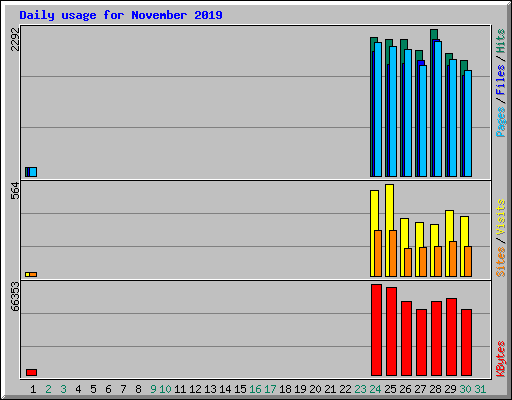
Task: Select the red KBytes bar for day 29
Action: pos(451,337)
